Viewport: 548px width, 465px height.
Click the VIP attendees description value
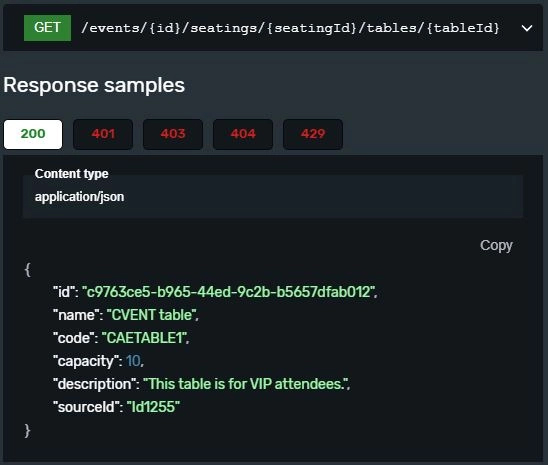[246, 384]
